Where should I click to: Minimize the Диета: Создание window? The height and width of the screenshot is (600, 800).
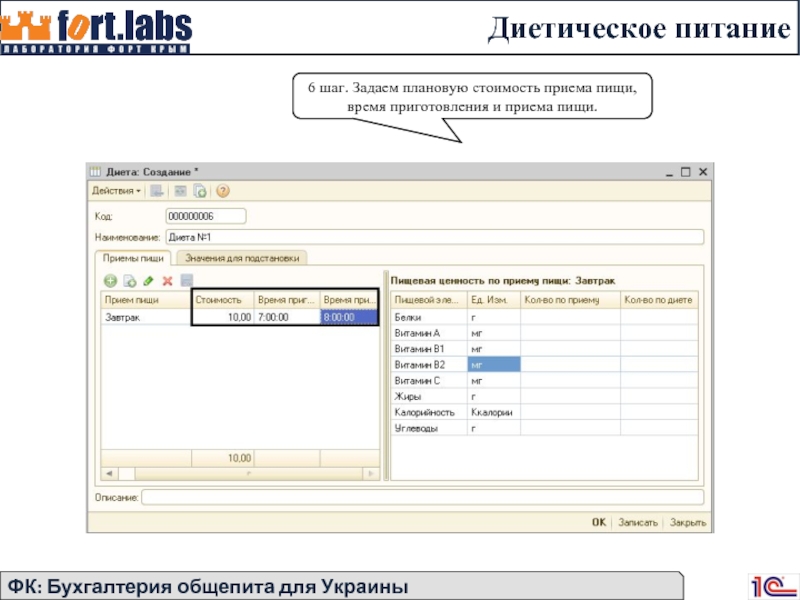point(669,172)
